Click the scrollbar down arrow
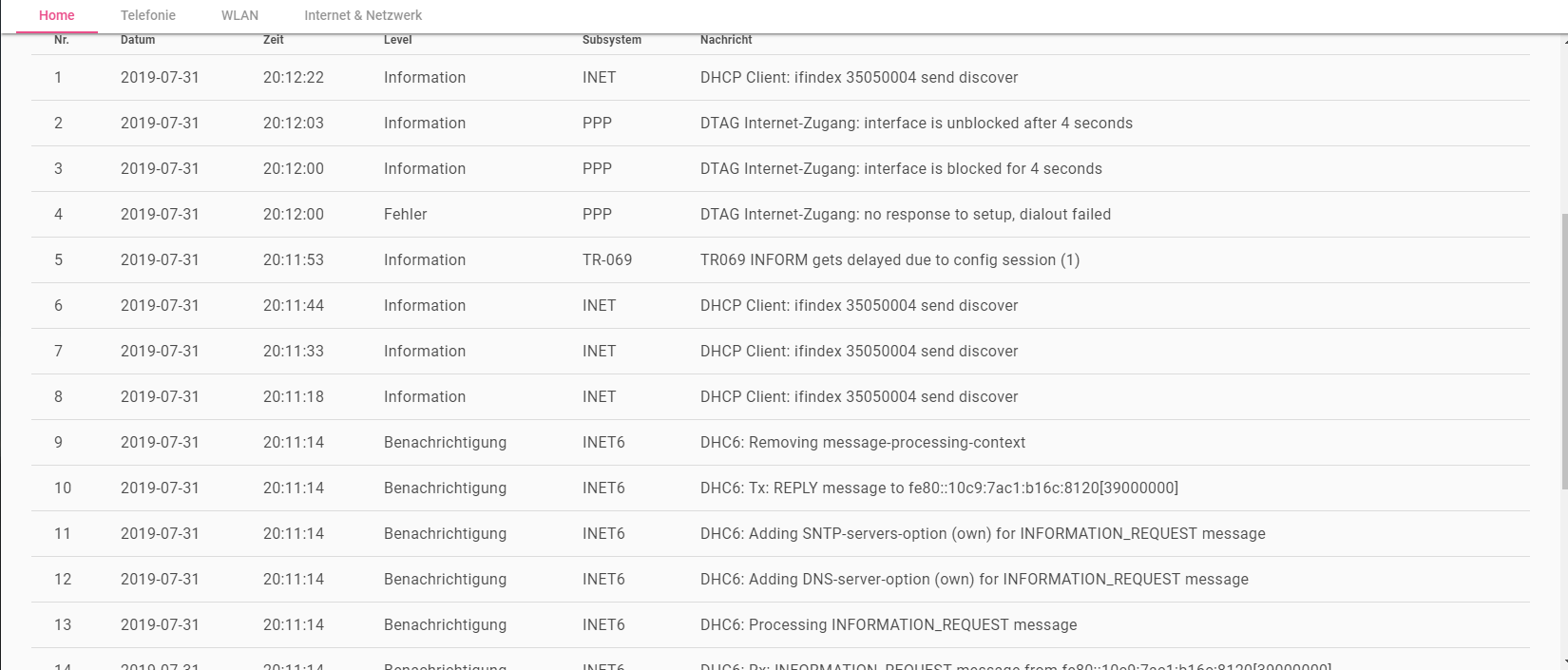1568x670 pixels. pyautogui.click(x=1563, y=662)
